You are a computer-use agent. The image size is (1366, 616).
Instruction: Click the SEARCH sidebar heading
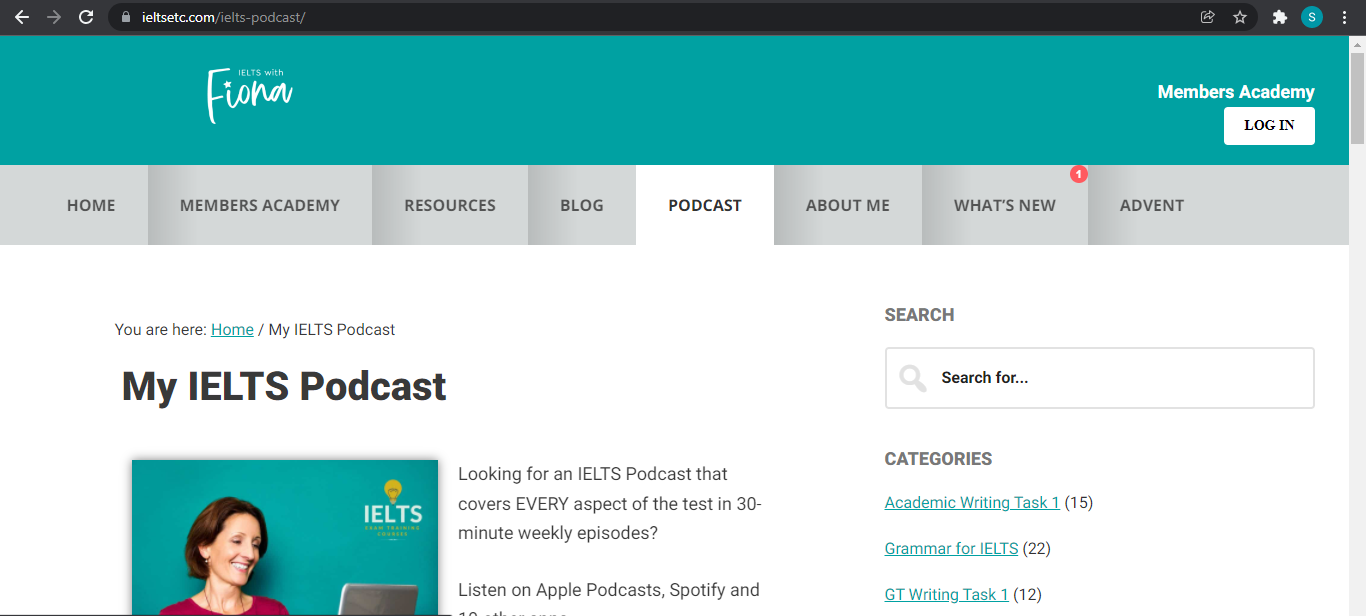[919, 315]
